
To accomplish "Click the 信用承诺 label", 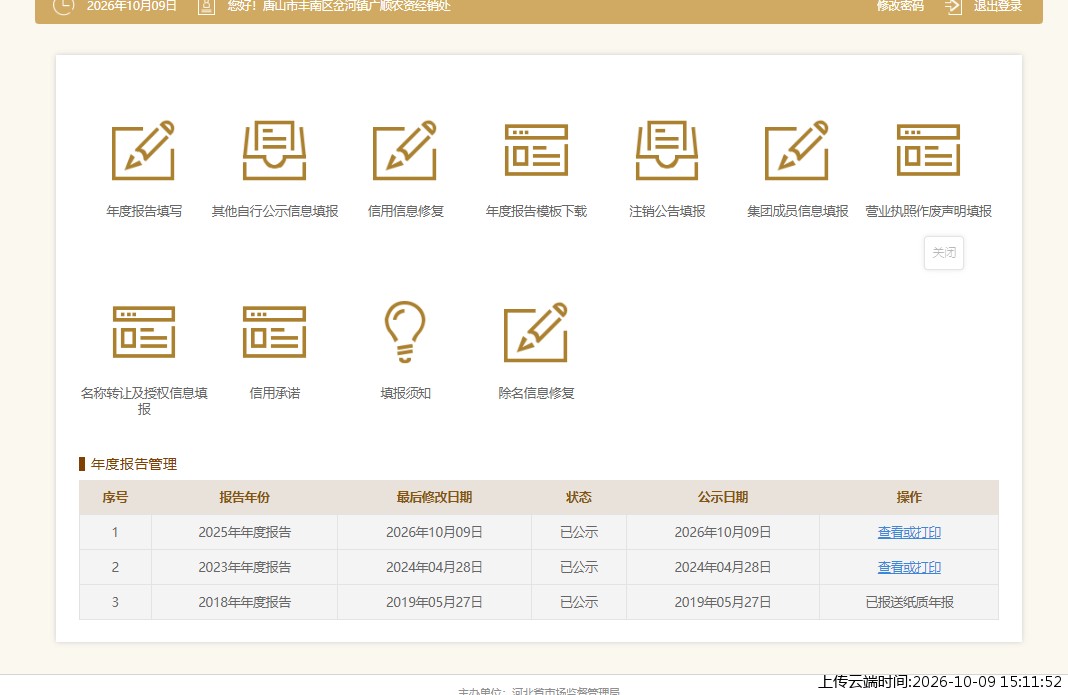I will (x=274, y=393).
